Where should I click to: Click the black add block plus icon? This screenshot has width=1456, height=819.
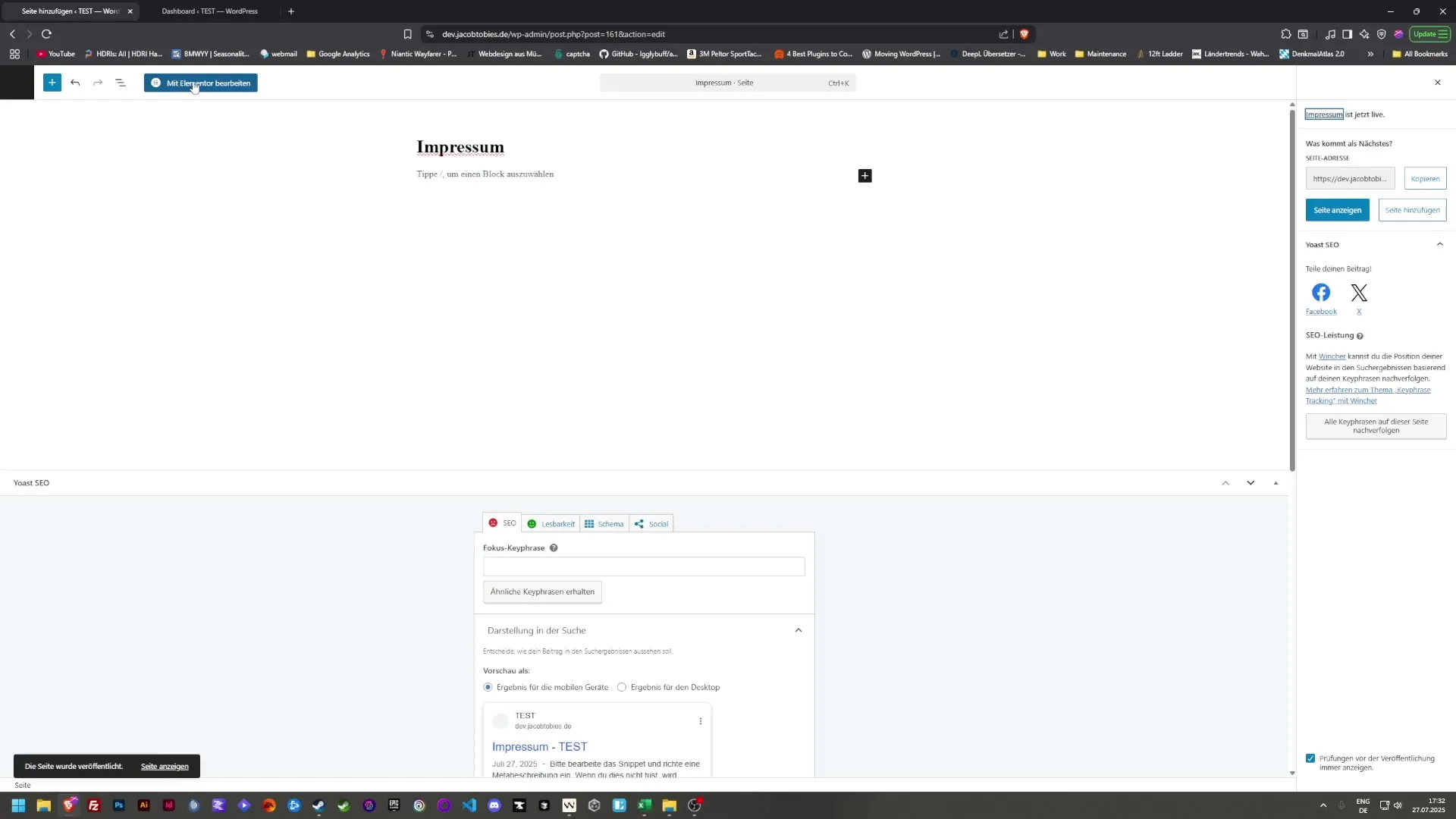(864, 176)
